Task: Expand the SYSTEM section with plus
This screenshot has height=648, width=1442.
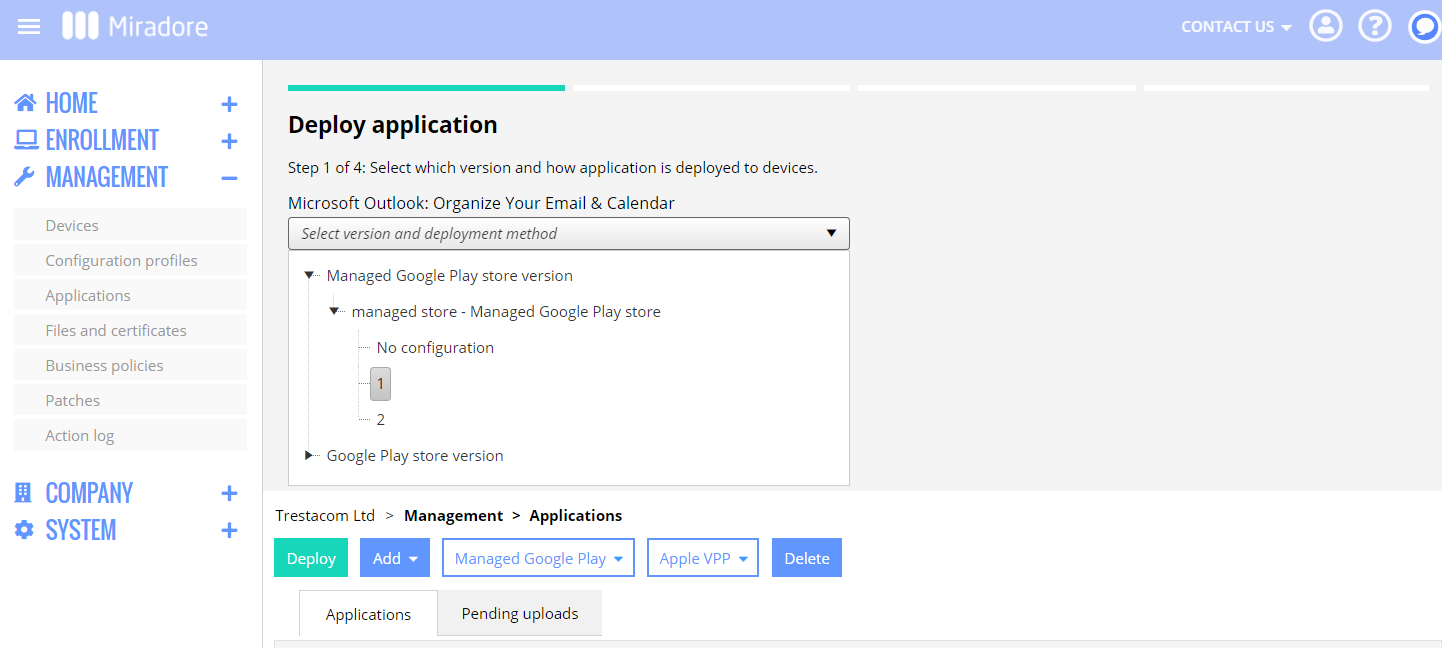Action: (x=229, y=531)
